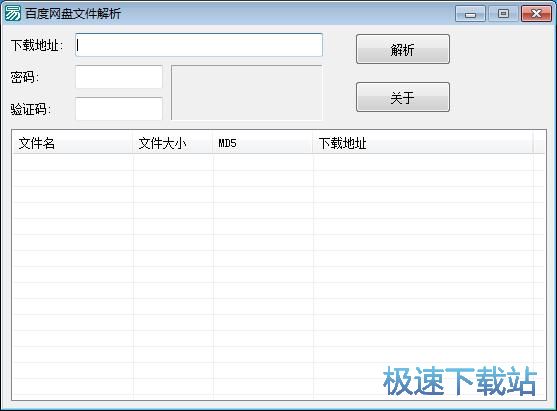Maximize the 百度网盘文件解析 window

coord(503,14)
